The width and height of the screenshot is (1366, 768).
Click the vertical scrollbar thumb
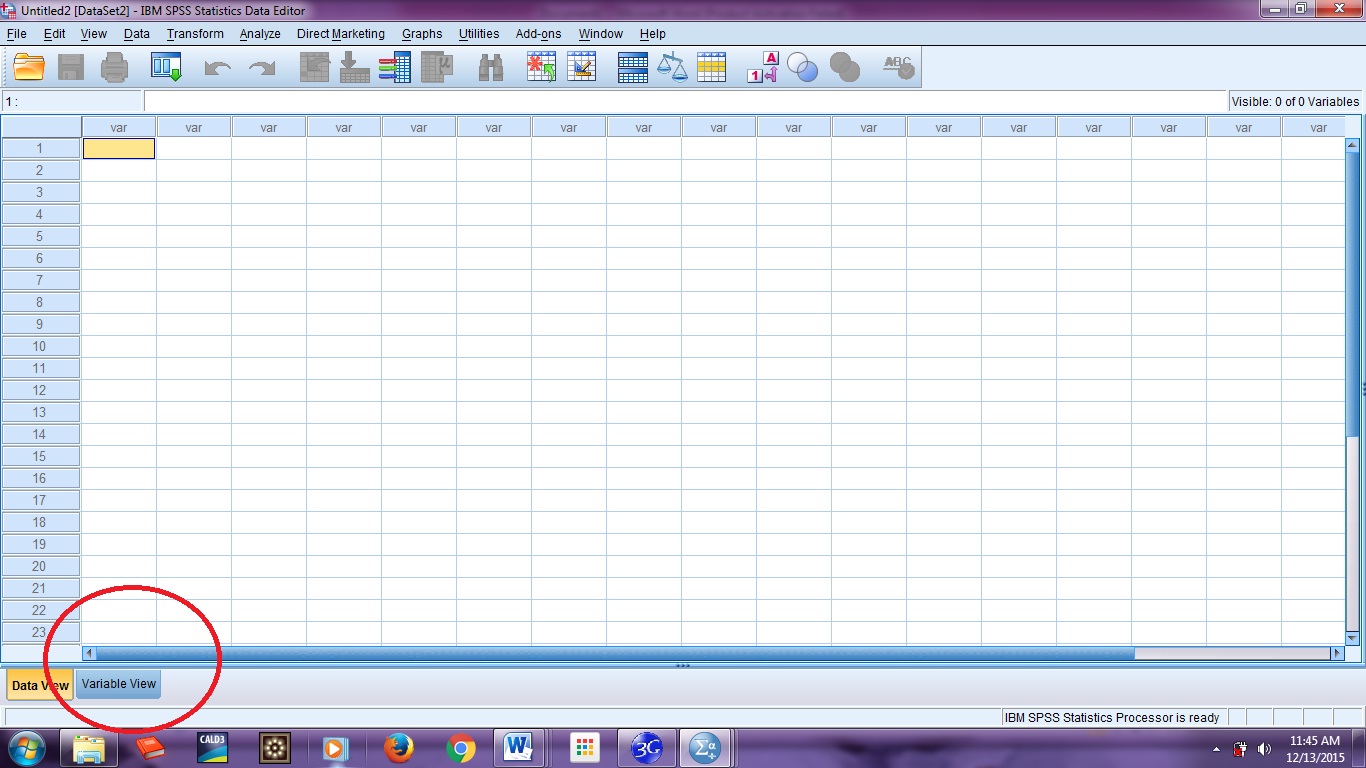(x=1353, y=295)
